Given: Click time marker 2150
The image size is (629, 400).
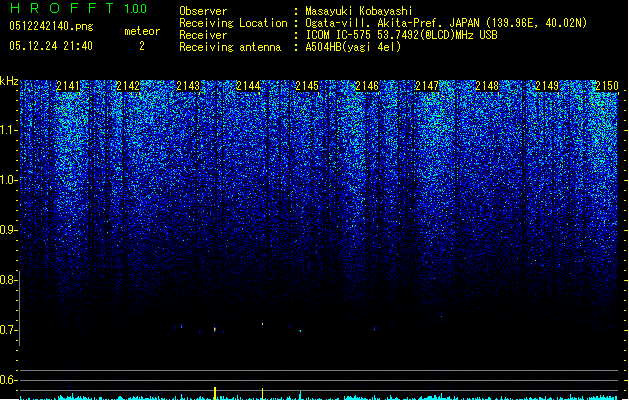Looking at the screenshot, I should point(607,86).
